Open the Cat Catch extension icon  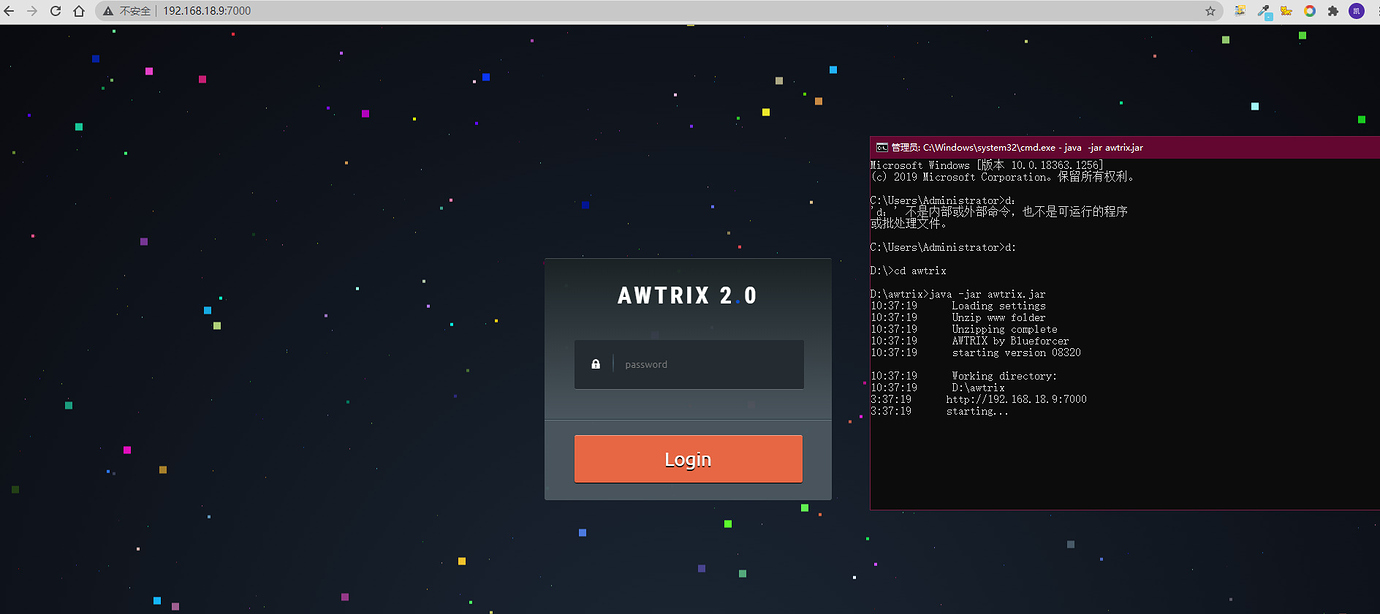coord(1285,11)
